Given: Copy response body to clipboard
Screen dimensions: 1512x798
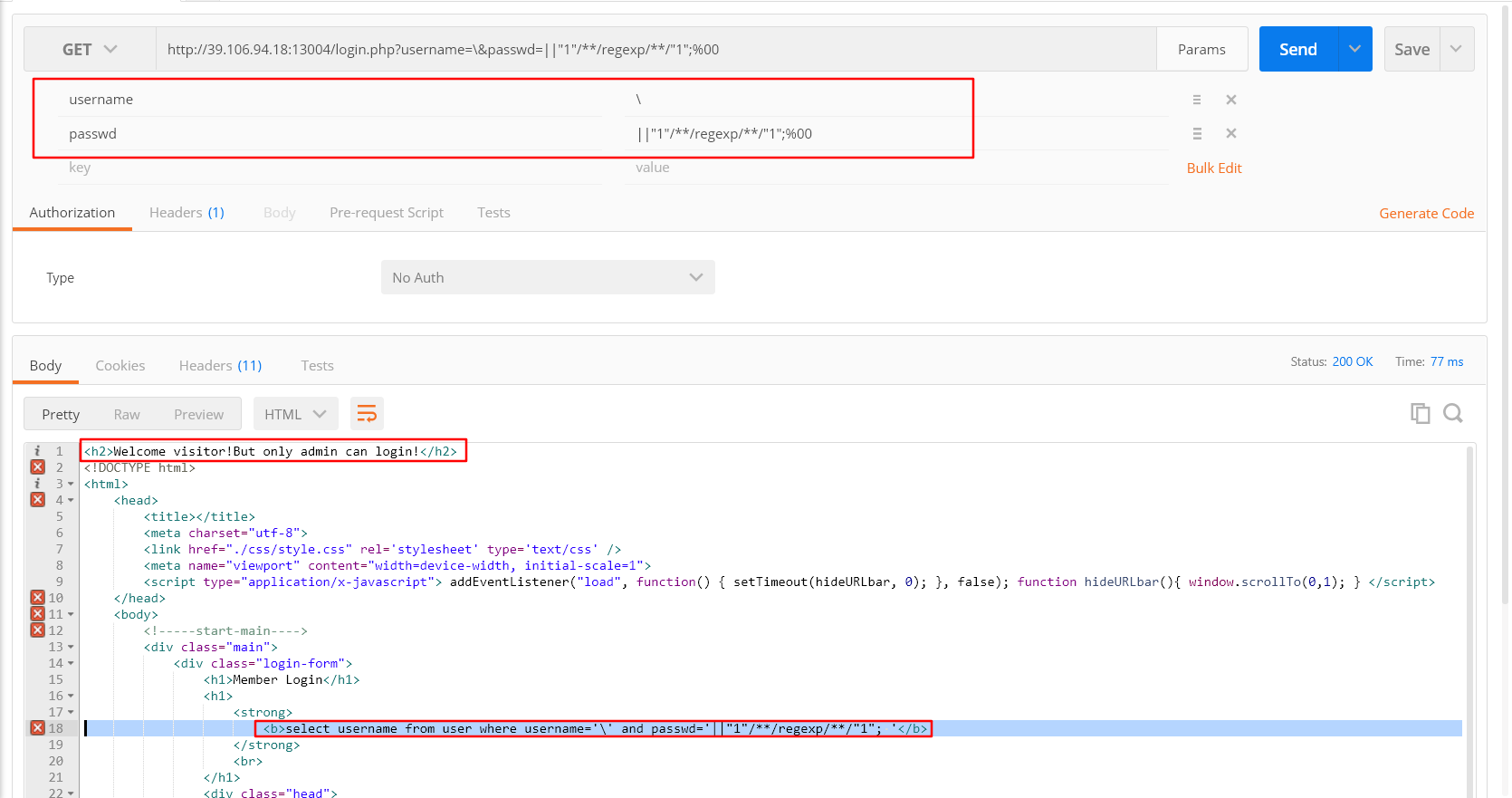Looking at the screenshot, I should pyautogui.click(x=1420, y=414).
